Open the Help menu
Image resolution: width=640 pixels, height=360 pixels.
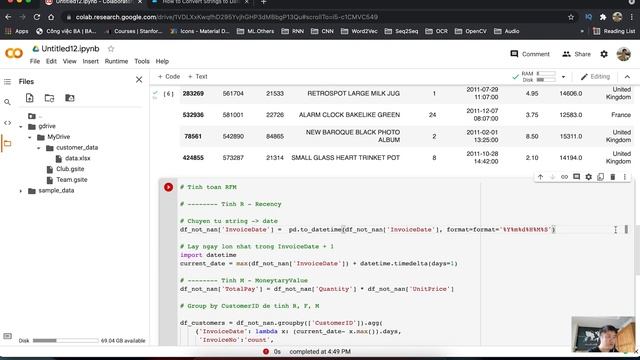point(162,61)
